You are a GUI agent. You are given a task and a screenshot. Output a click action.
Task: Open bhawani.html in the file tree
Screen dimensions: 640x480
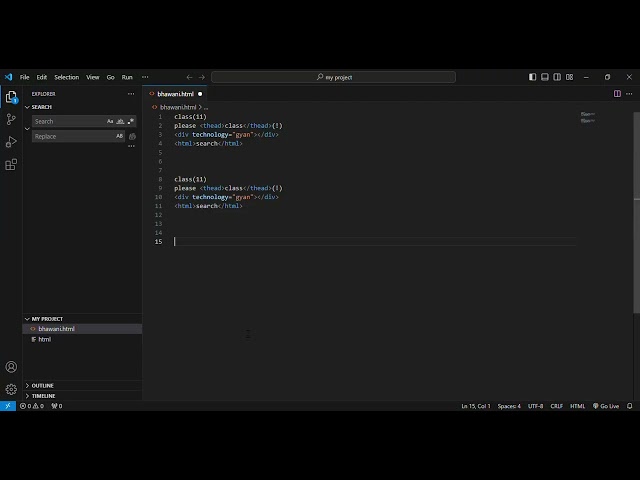point(82,329)
